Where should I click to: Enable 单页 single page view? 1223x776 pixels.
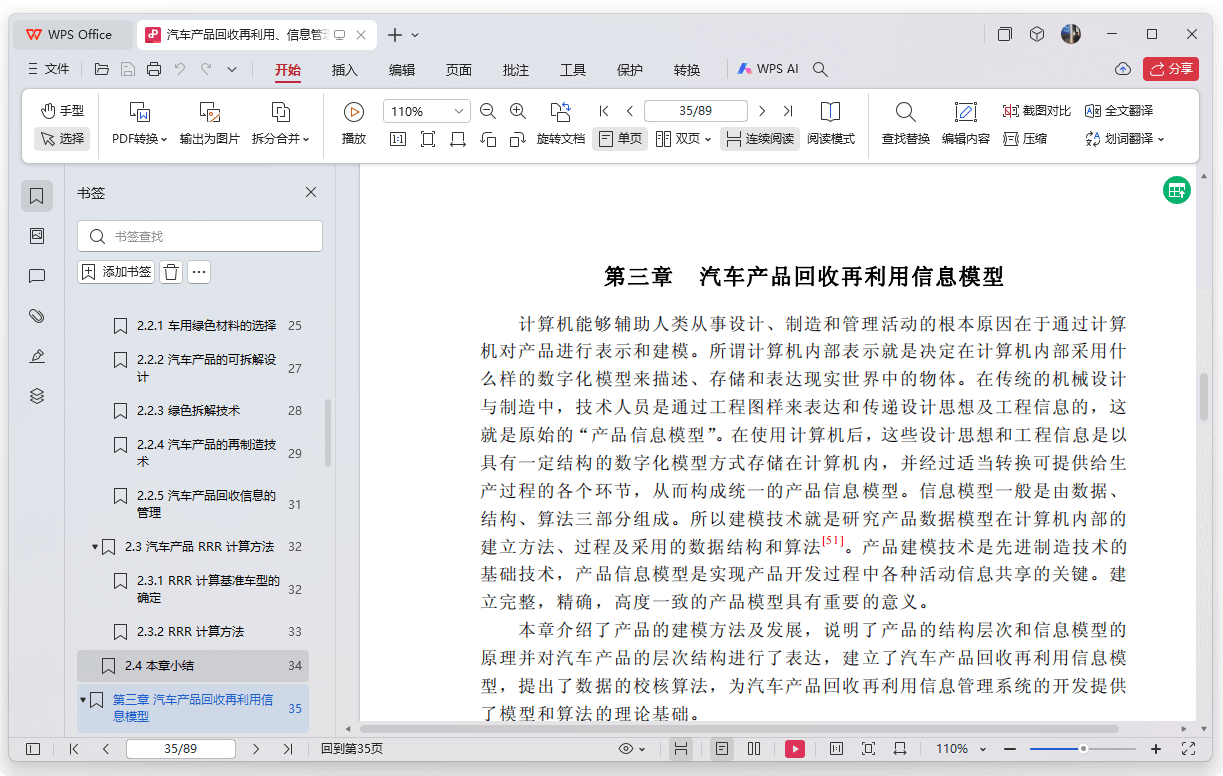point(620,139)
